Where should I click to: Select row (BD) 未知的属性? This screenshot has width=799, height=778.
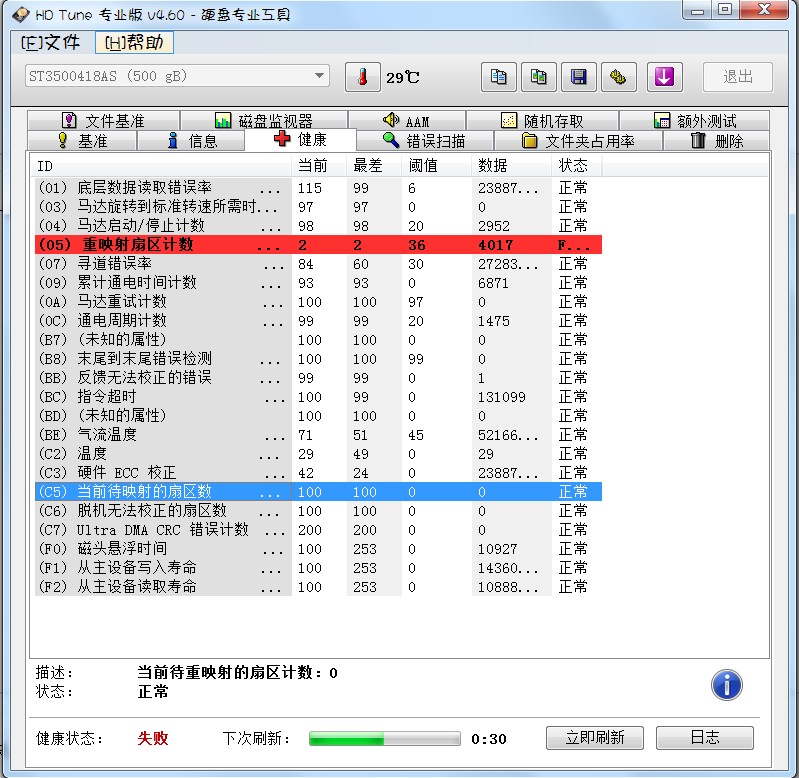[x=318, y=416]
